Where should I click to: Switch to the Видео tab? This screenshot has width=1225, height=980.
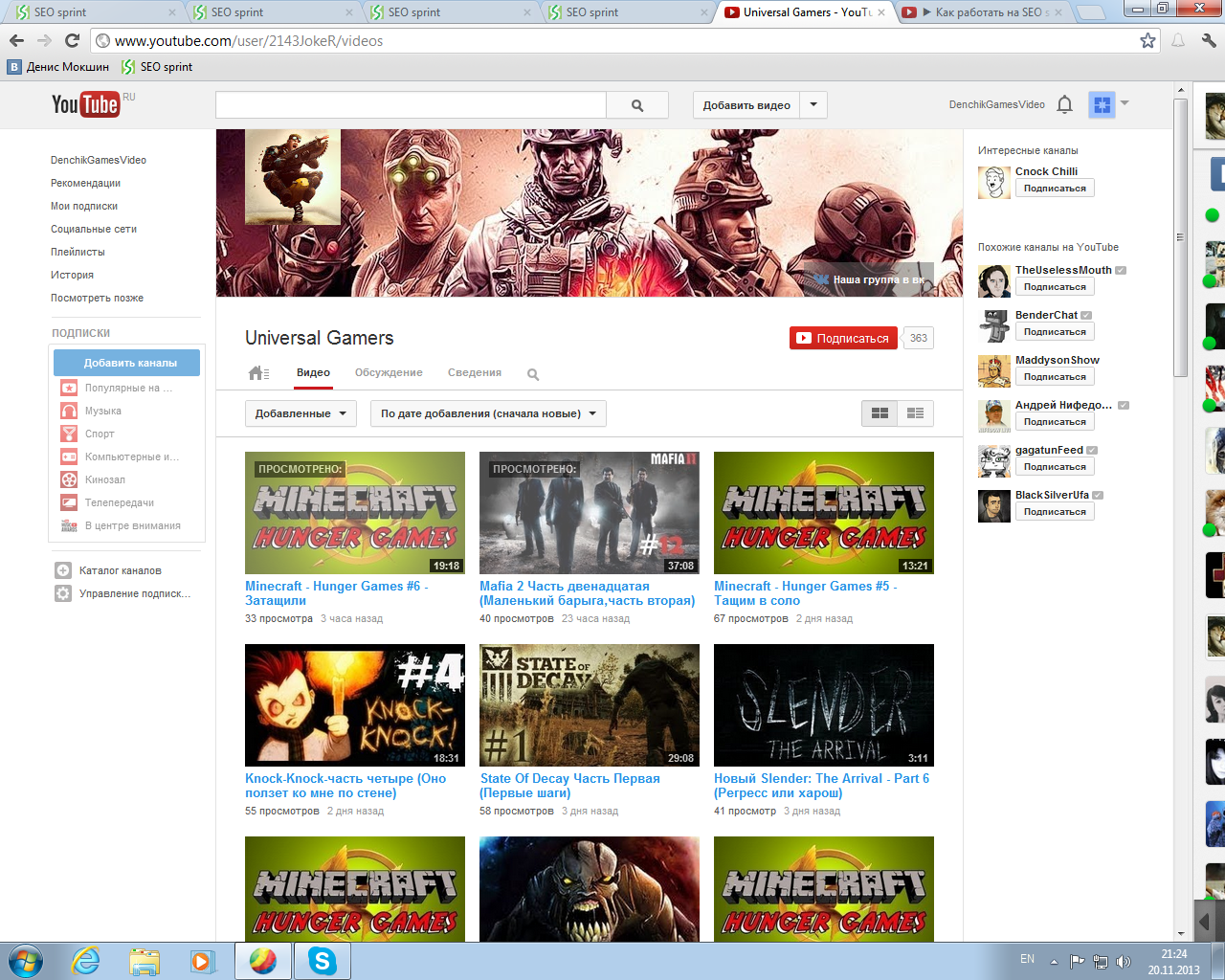[313, 372]
